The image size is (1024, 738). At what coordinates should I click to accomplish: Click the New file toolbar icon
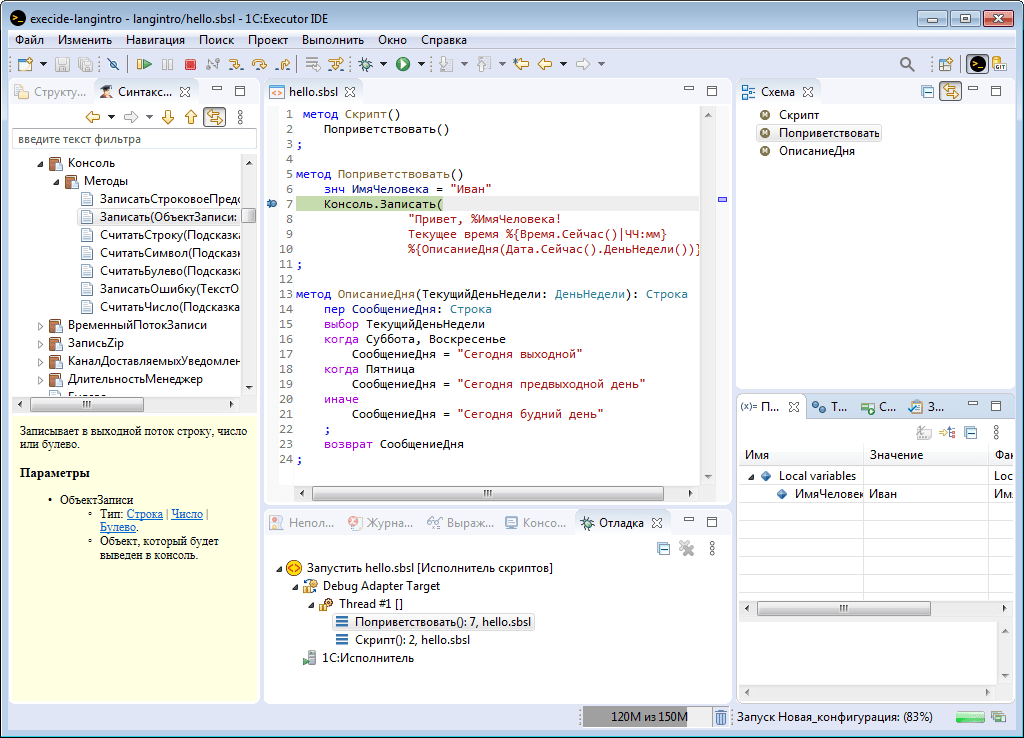click(x=25, y=64)
